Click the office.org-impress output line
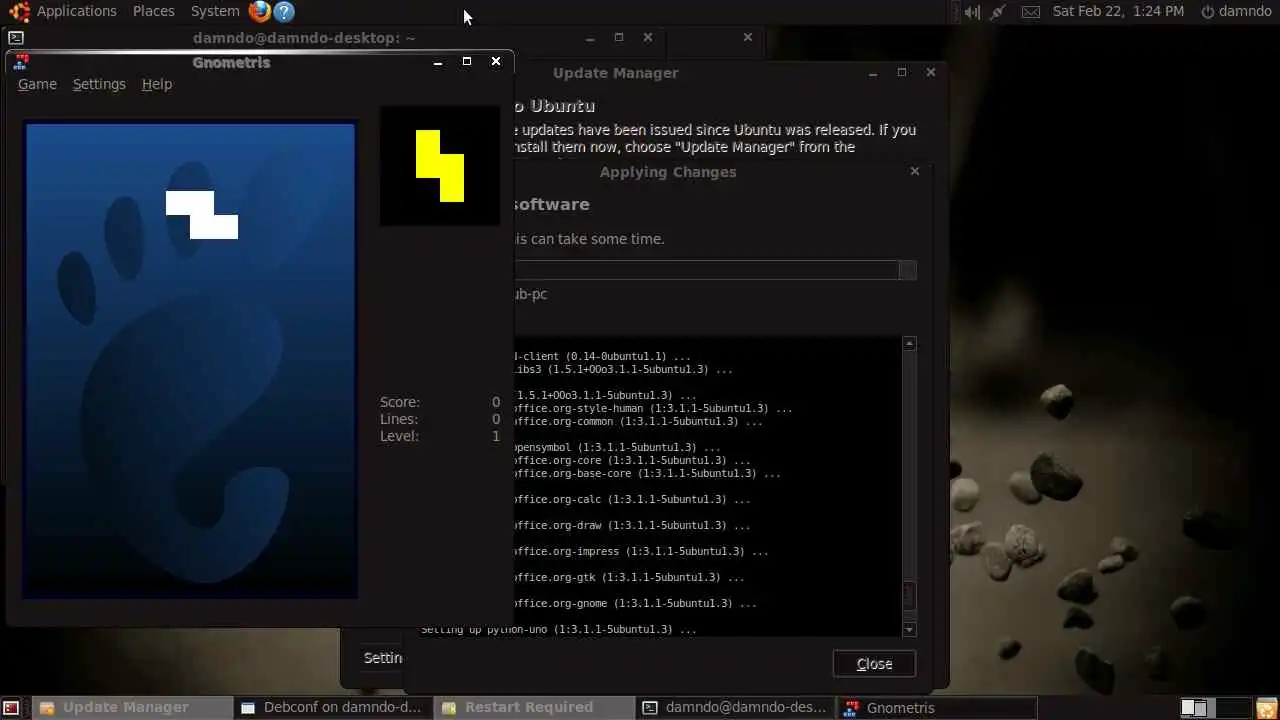 pyautogui.click(x=640, y=551)
